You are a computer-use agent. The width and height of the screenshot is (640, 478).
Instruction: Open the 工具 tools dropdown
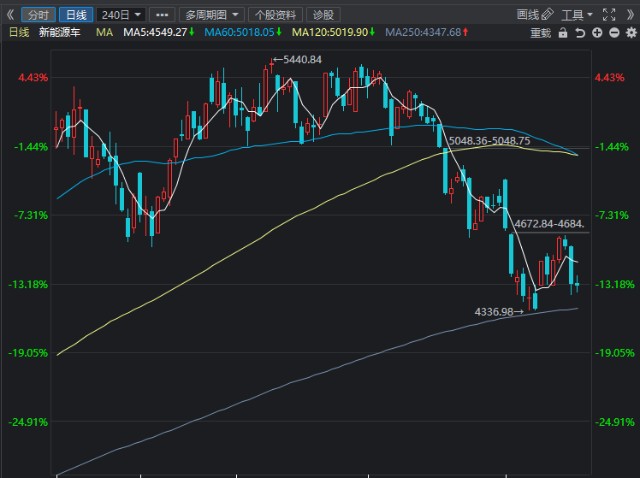pyautogui.click(x=577, y=15)
